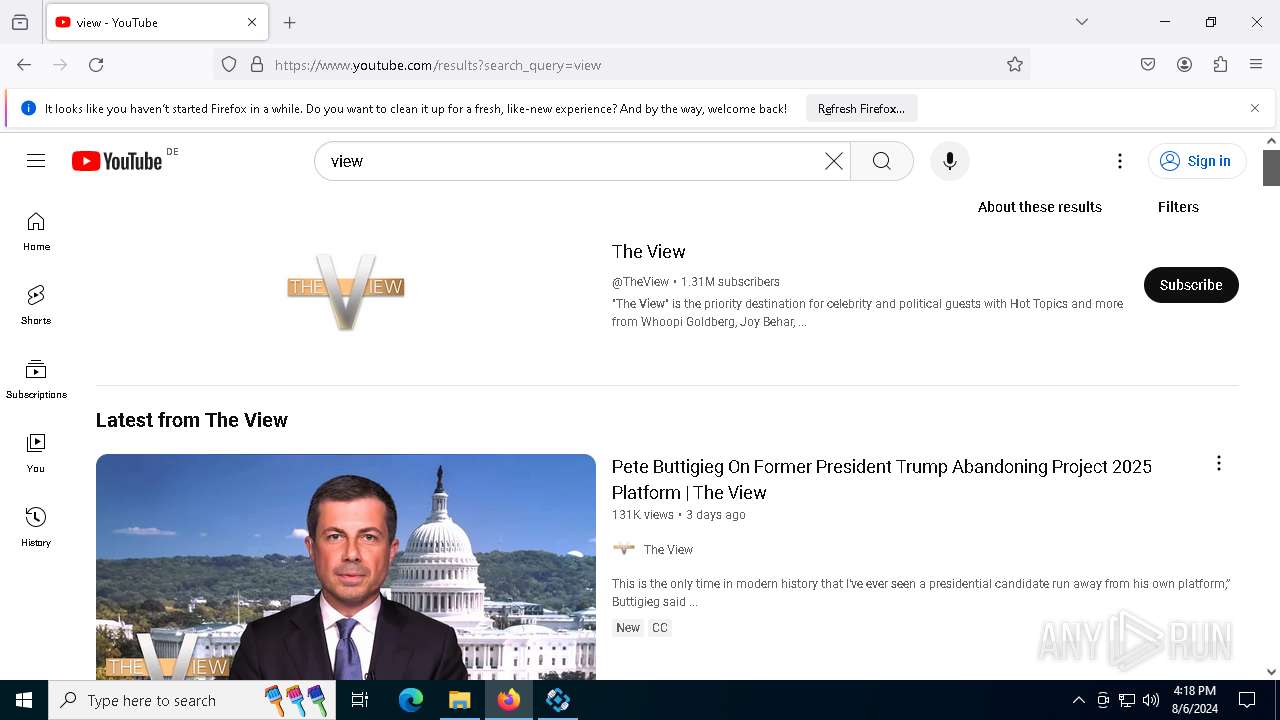Launch Microsoft Edge from taskbar
The width and height of the screenshot is (1280, 720).
[x=411, y=700]
